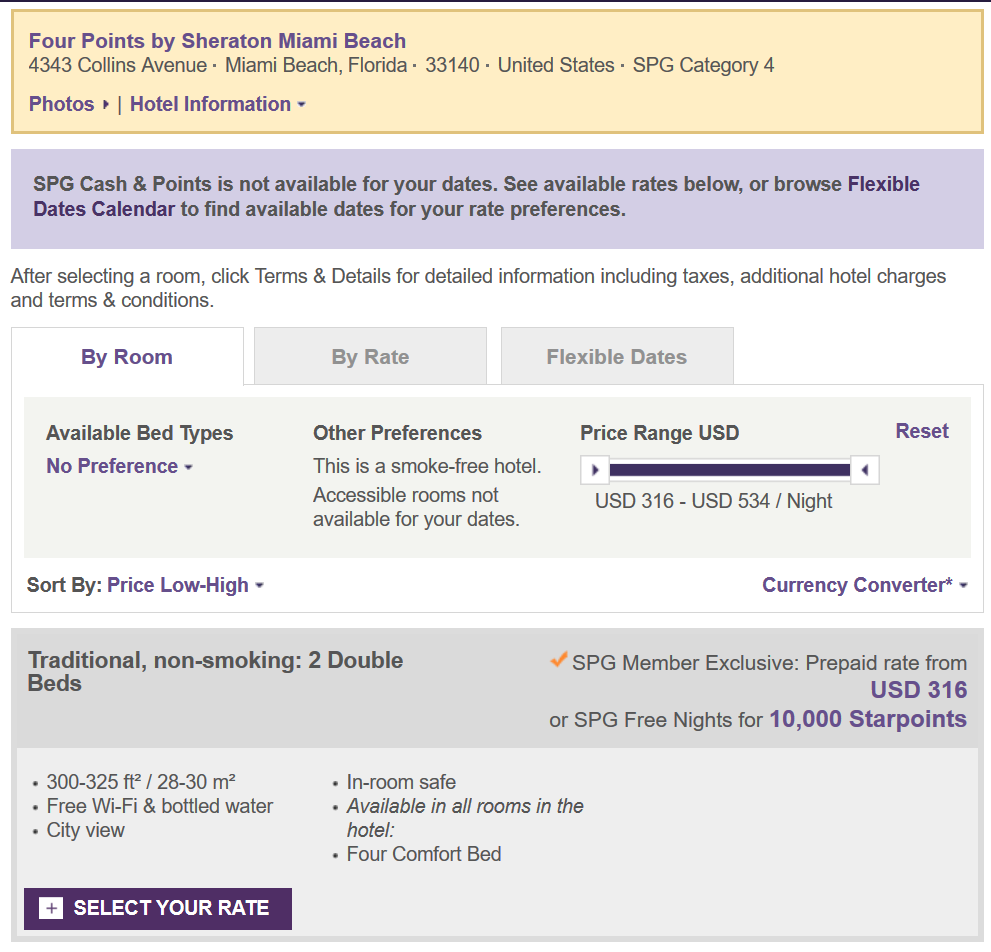Switch to the By Rate tab
Viewport: 991px width, 952px height.
(x=370, y=357)
